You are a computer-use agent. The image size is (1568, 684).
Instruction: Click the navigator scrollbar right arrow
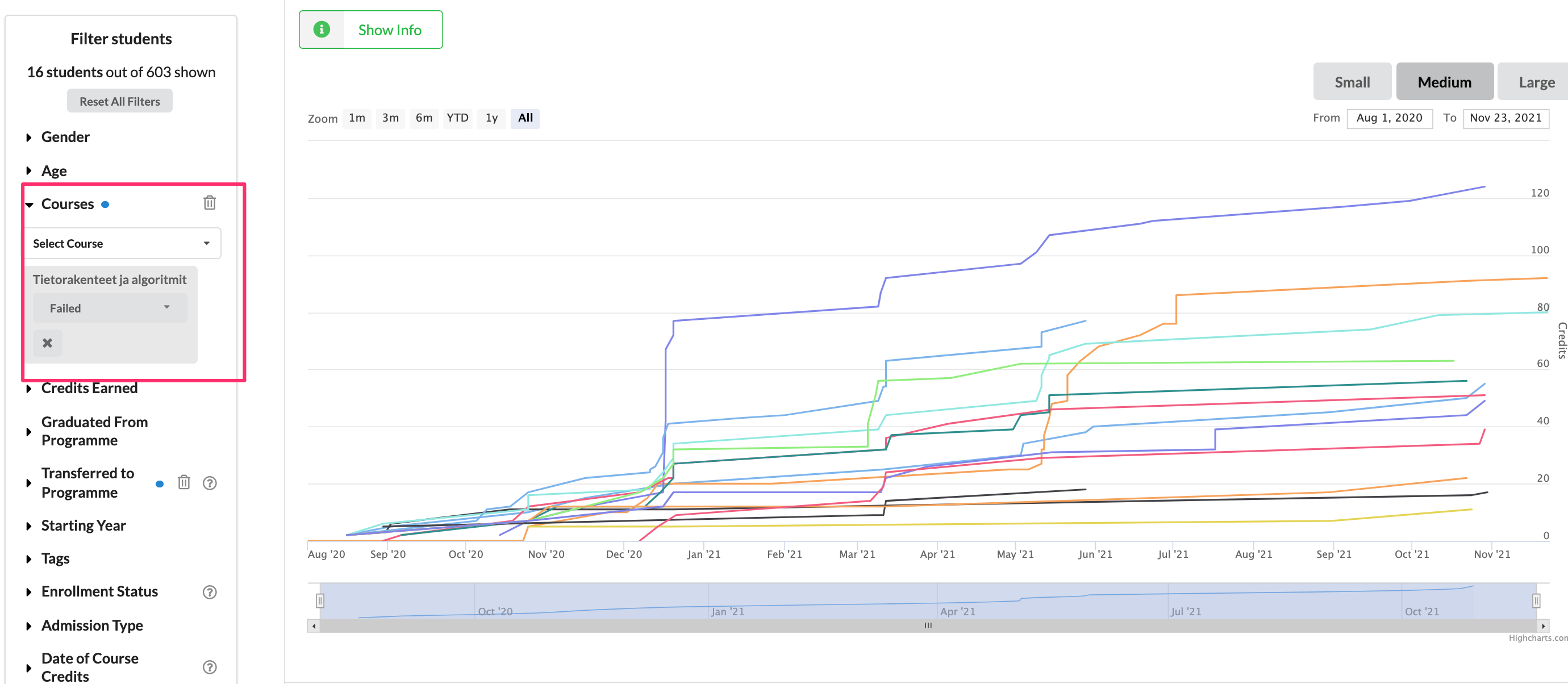[1542, 625]
